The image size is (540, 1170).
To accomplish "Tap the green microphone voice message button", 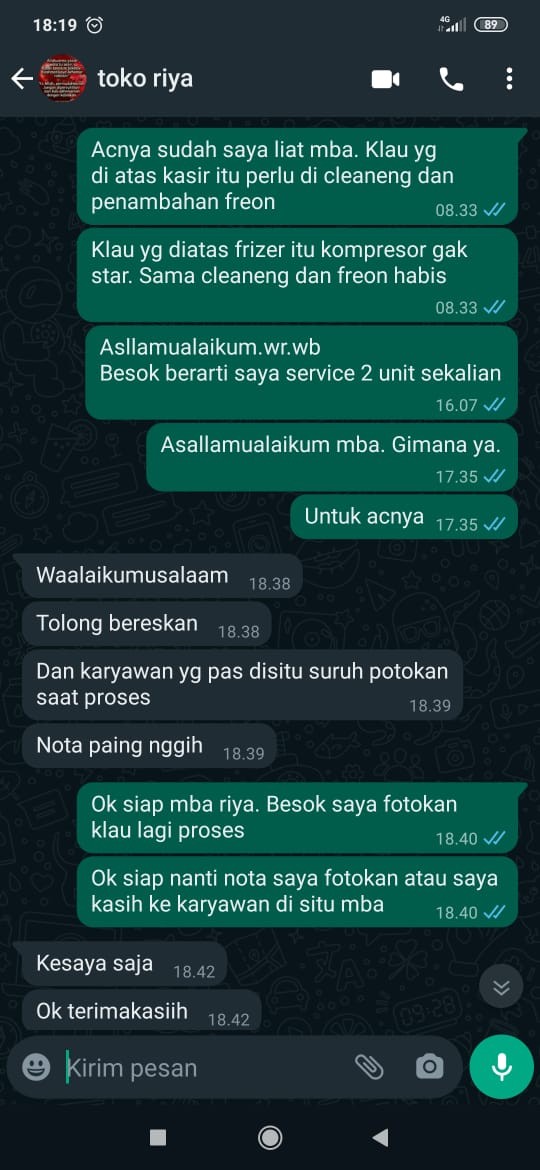I will (502, 1066).
